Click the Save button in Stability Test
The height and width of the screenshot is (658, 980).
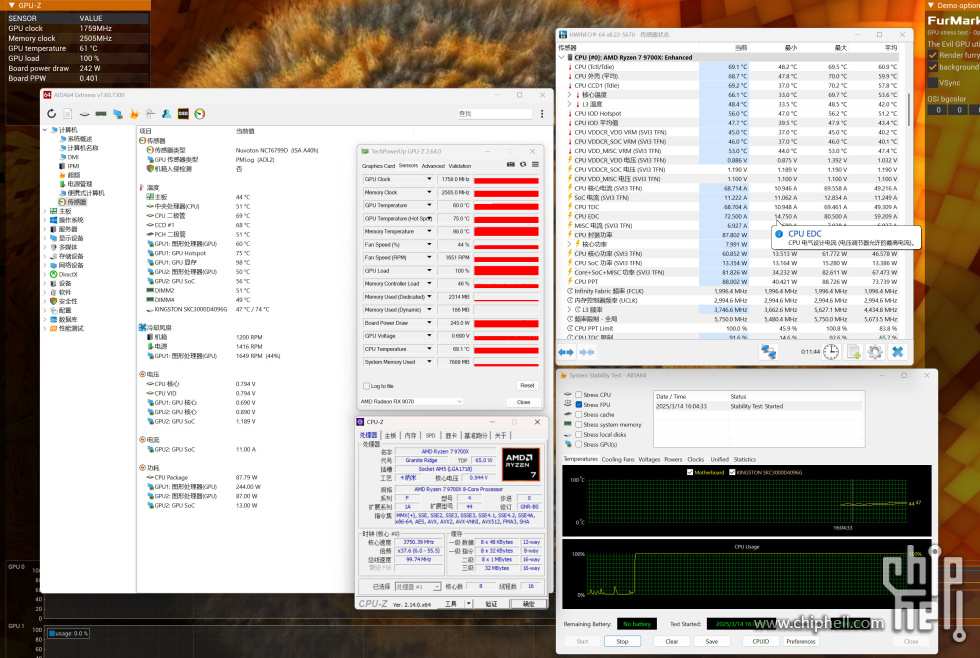712,641
